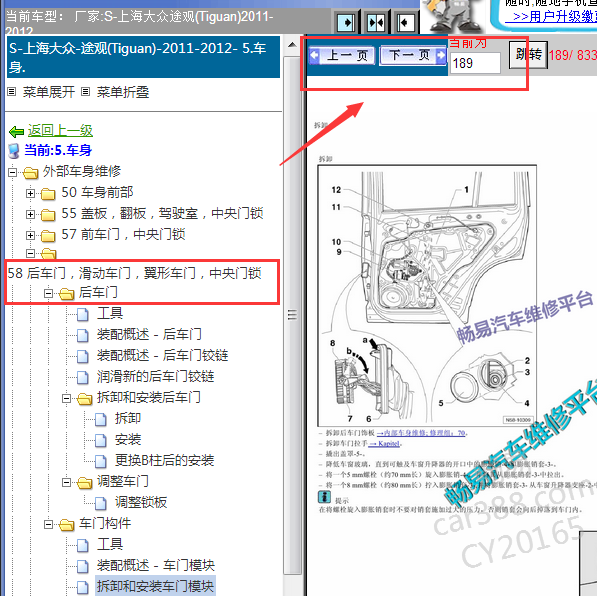Viewport: 597px width, 596px height.
Task: Click folder icon of 调整车门
Action: [x=85, y=483]
